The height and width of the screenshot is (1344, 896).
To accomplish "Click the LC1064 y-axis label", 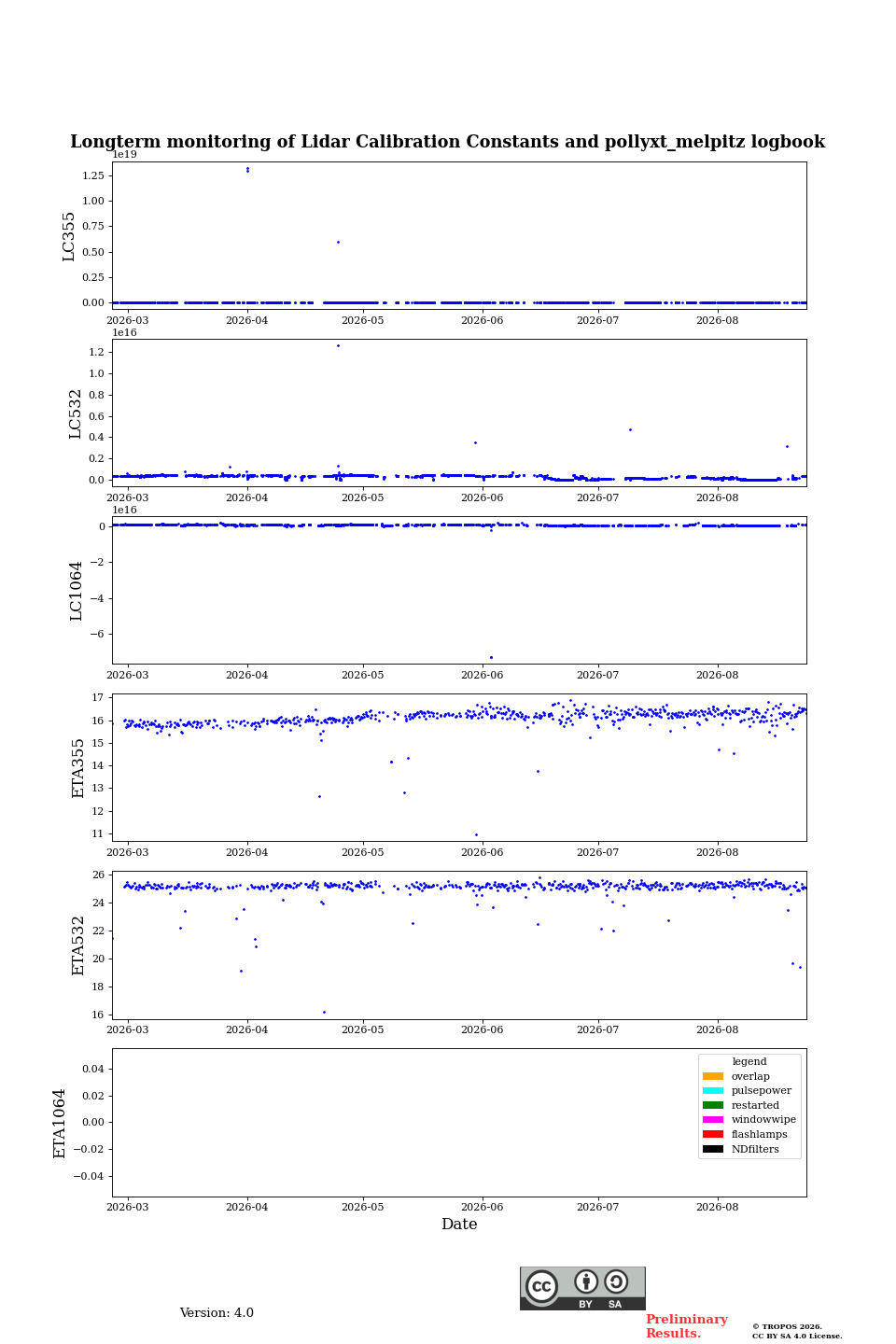I will coord(76,591).
